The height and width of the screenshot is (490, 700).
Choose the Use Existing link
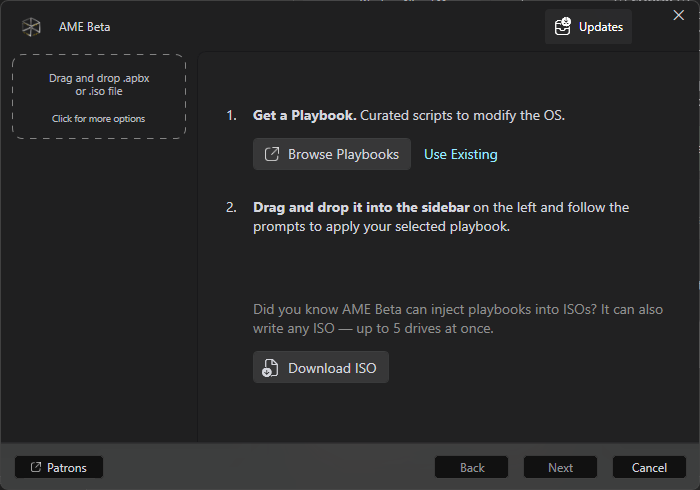point(460,154)
